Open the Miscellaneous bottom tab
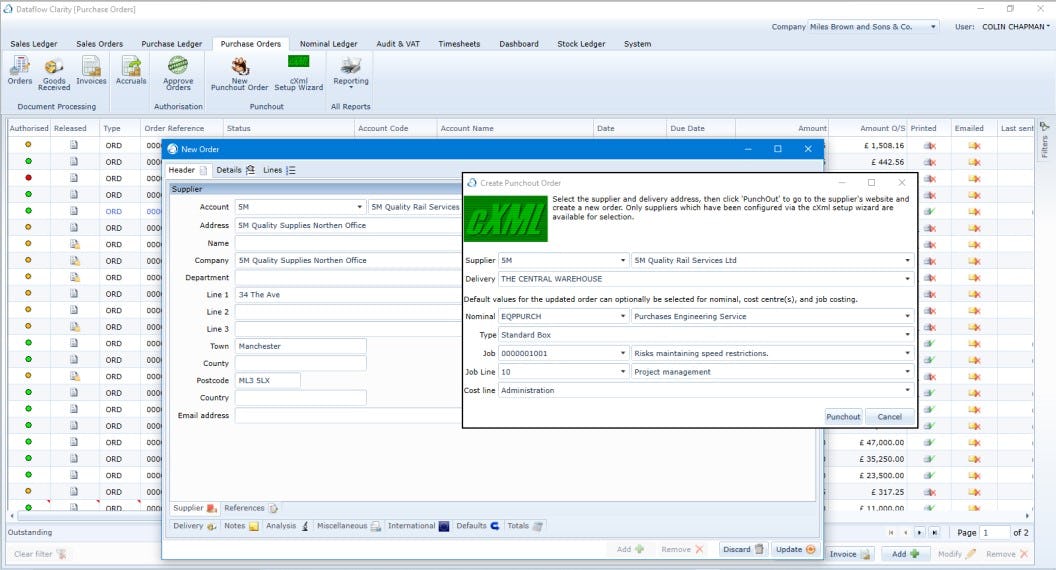 [348, 526]
